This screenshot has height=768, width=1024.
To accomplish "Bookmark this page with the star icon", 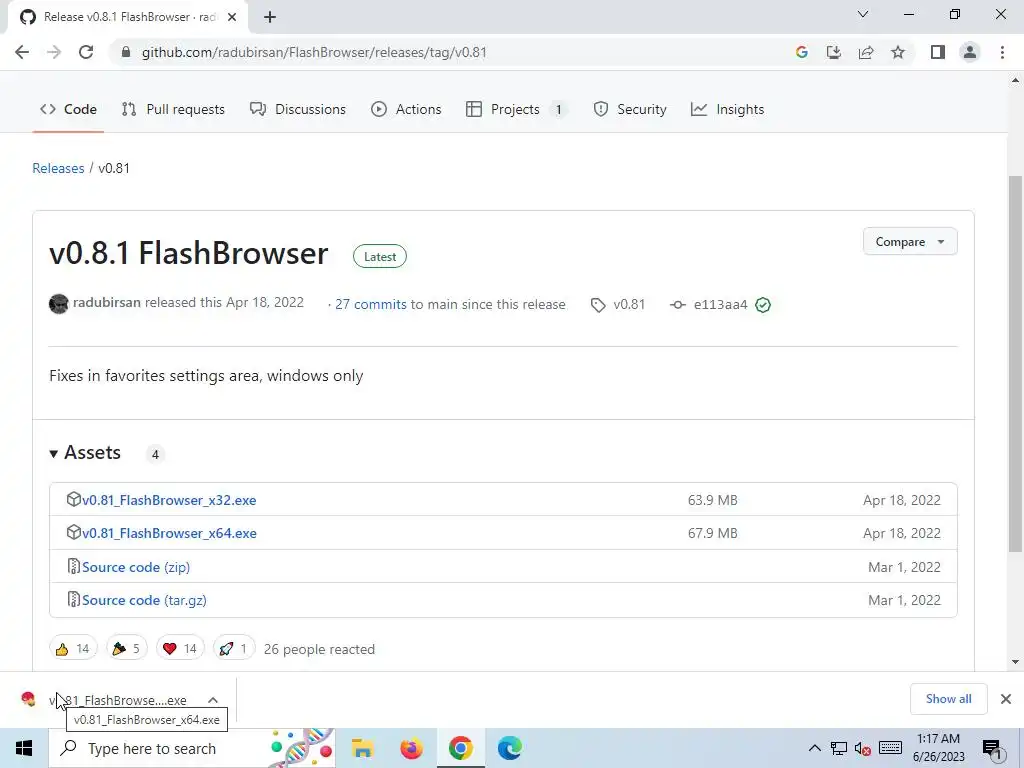I will [x=898, y=52].
